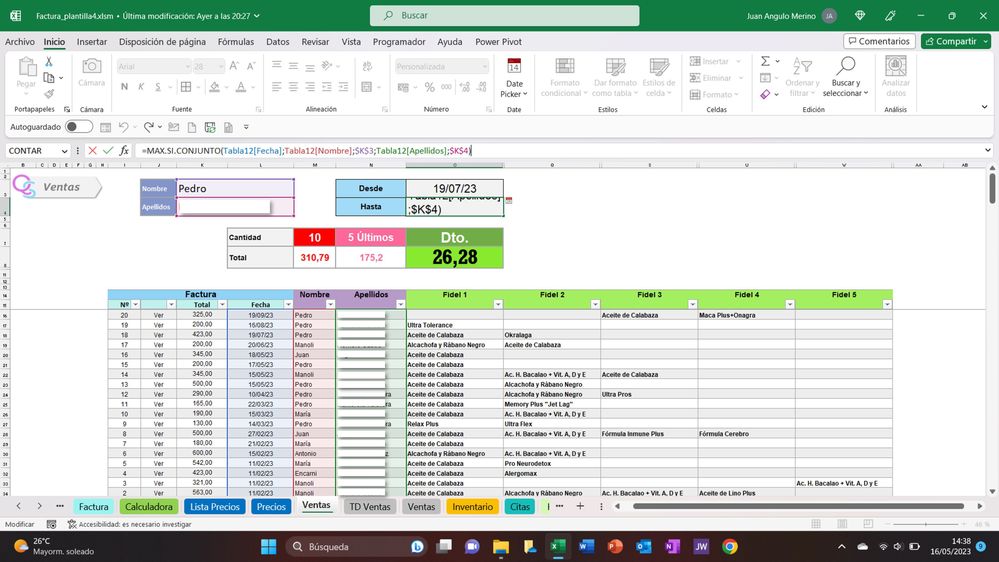Cancel the formula with the X icon
The height and width of the screenshot is (562, 999).
92,151
